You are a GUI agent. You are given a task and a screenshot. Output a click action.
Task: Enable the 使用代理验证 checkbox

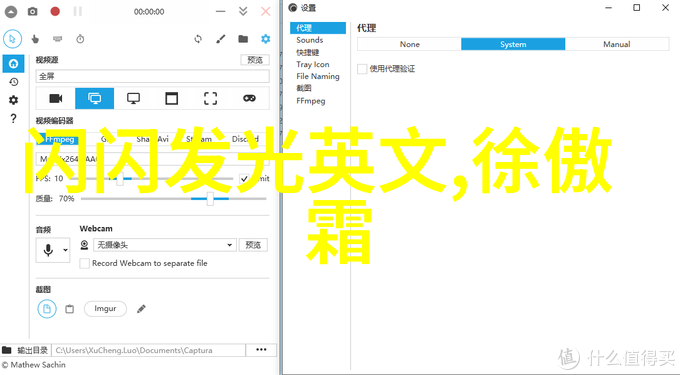[362, 69]
